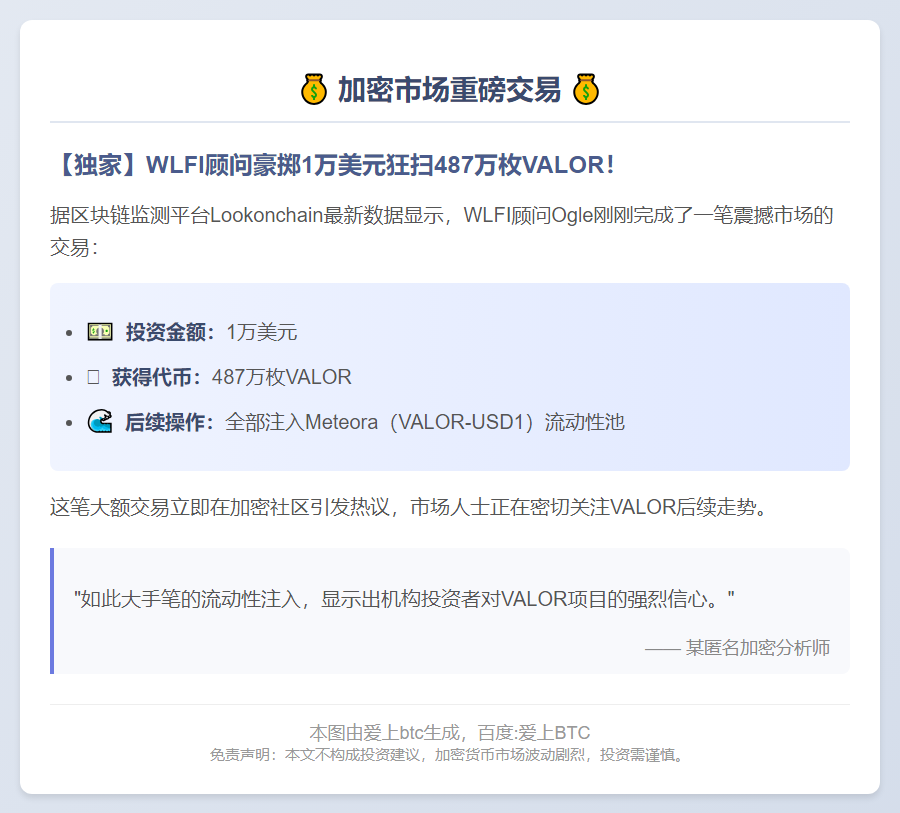The width and height of the screenshot is (900, 813).
Task: Click the wave emoji beside 后续操作
Action: (99, 420)
